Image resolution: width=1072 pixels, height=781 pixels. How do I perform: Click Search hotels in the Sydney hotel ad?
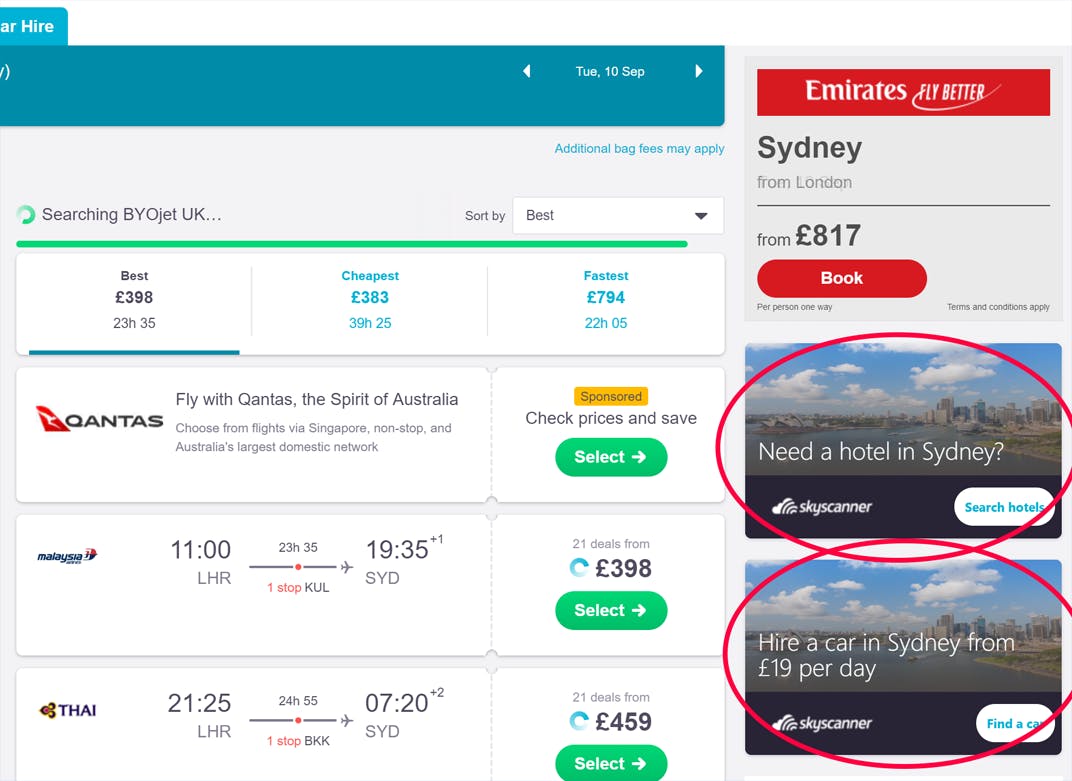1003,507
